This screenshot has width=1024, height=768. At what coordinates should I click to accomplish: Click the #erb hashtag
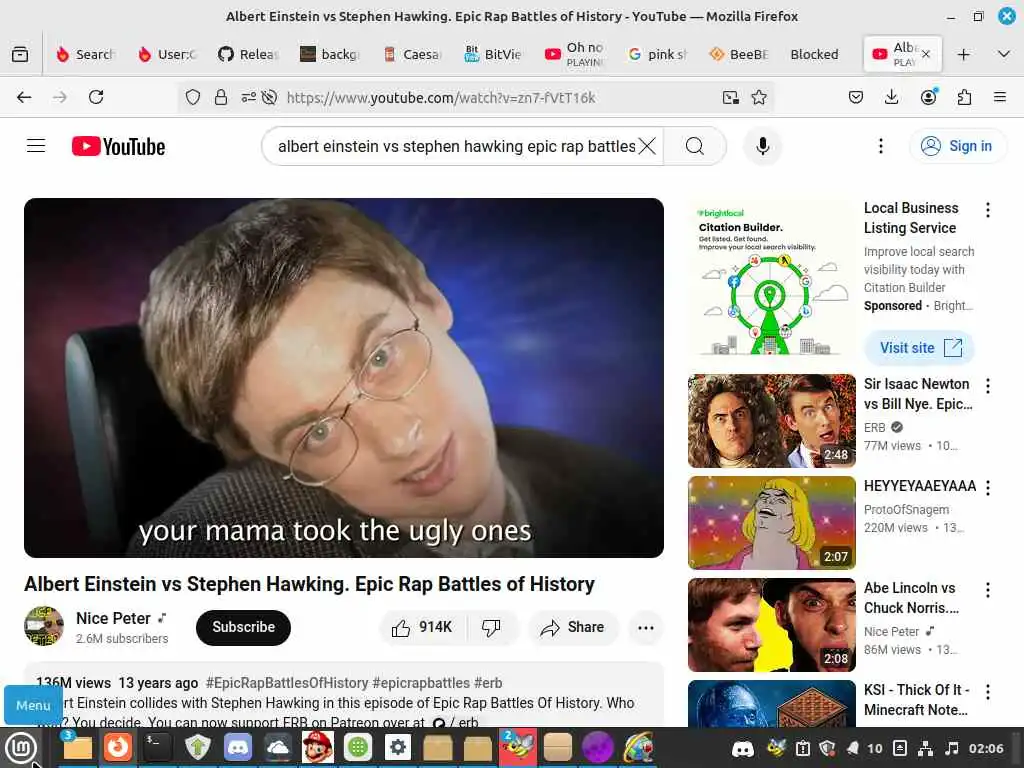tap(488, 683)
